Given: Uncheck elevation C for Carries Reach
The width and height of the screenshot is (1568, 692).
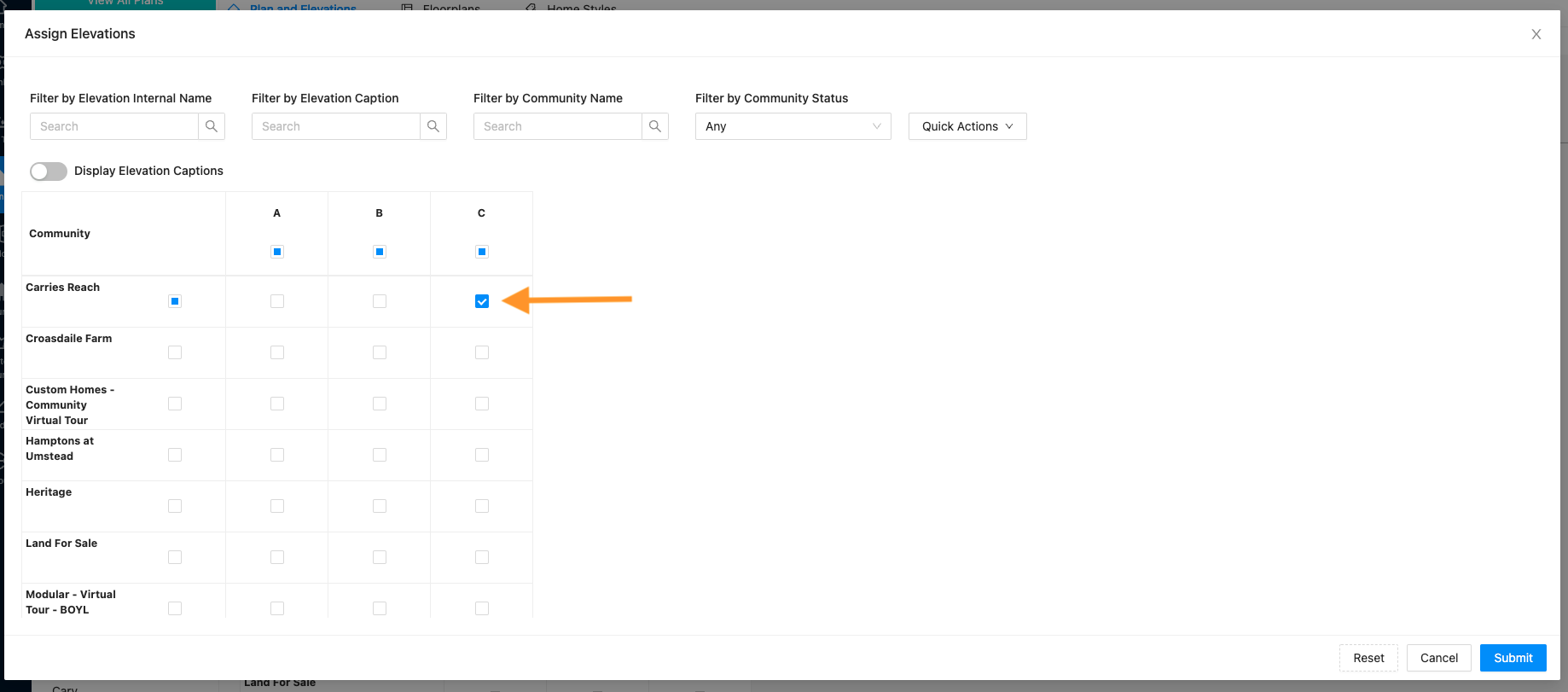Looking at the screenshot, I should [x=482, y=301].
